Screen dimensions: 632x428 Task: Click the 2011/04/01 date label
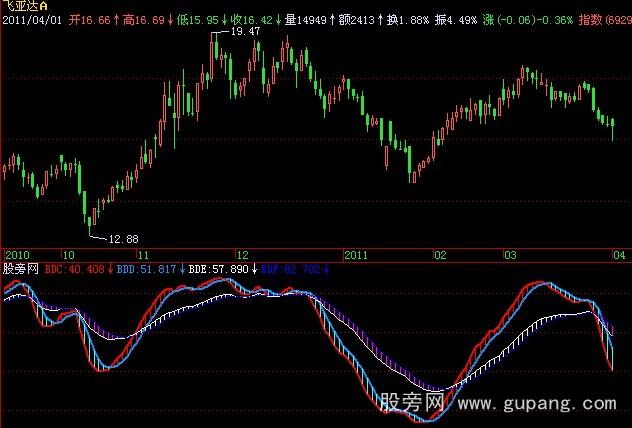click(x=31, y=19)
